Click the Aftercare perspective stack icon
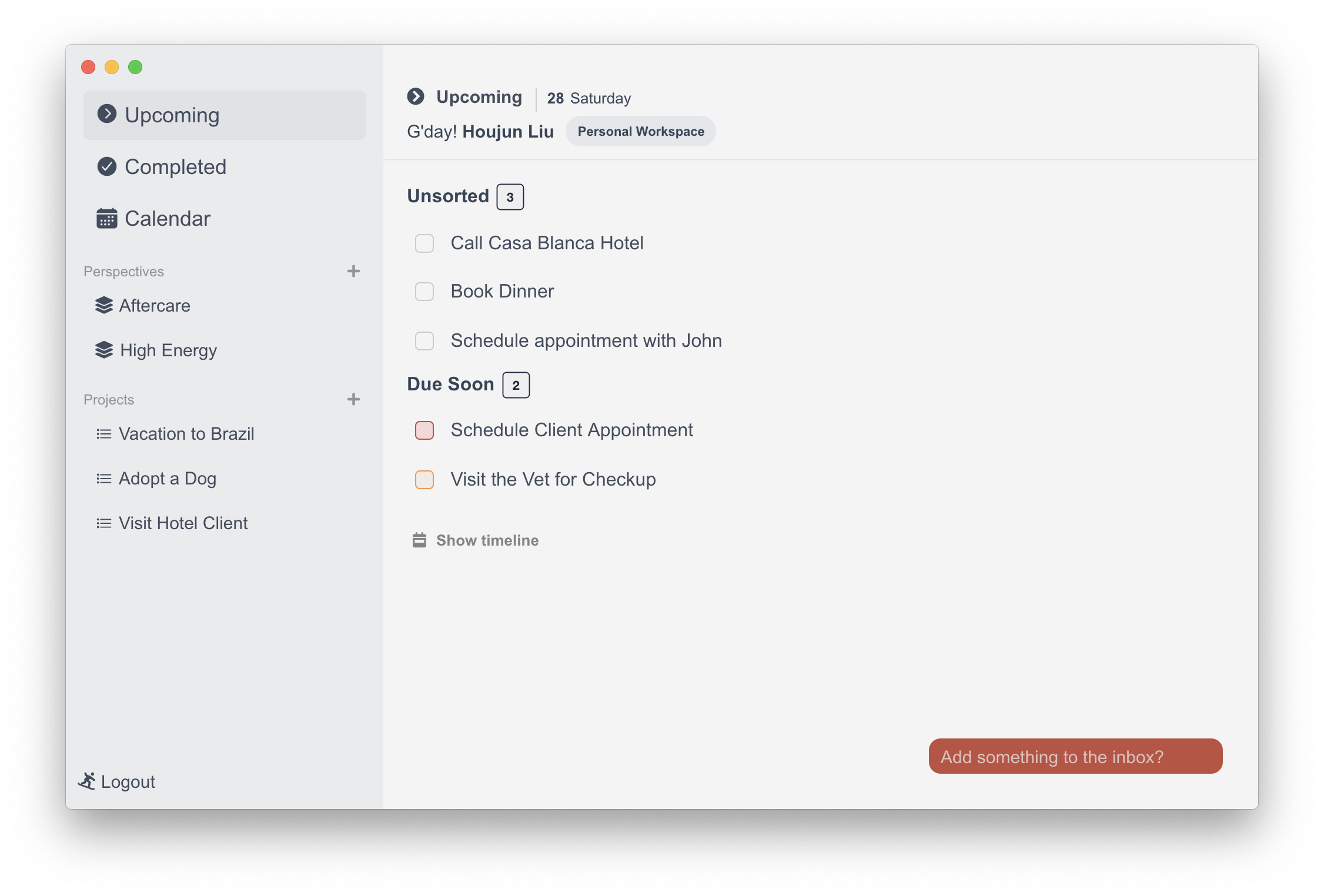Image resolution: width=1324 pixels, height=896 pixels. 103,306
